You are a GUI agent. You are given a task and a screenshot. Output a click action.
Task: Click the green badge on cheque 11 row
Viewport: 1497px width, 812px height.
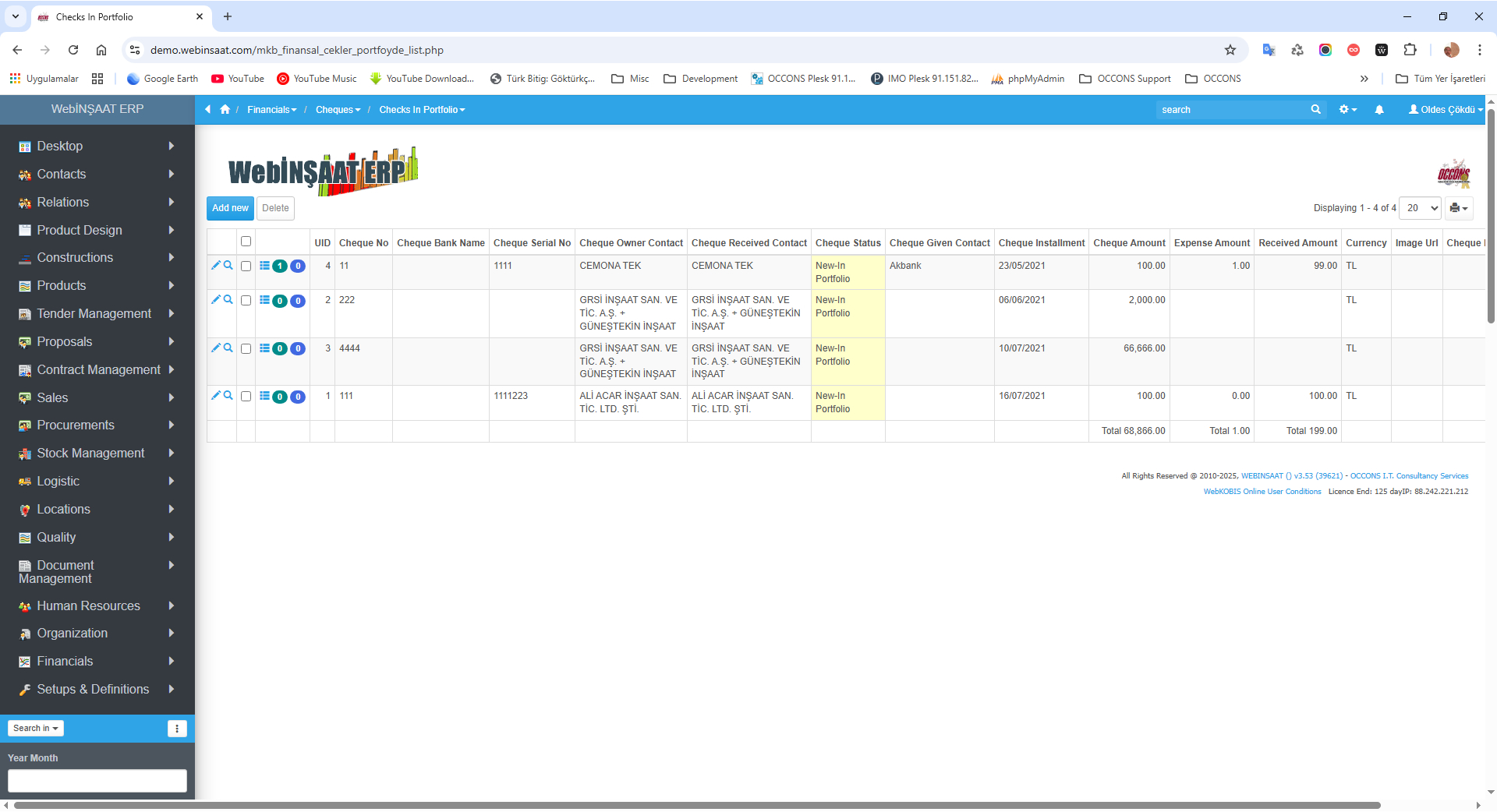pyautogui.click(x=280, y=267)
